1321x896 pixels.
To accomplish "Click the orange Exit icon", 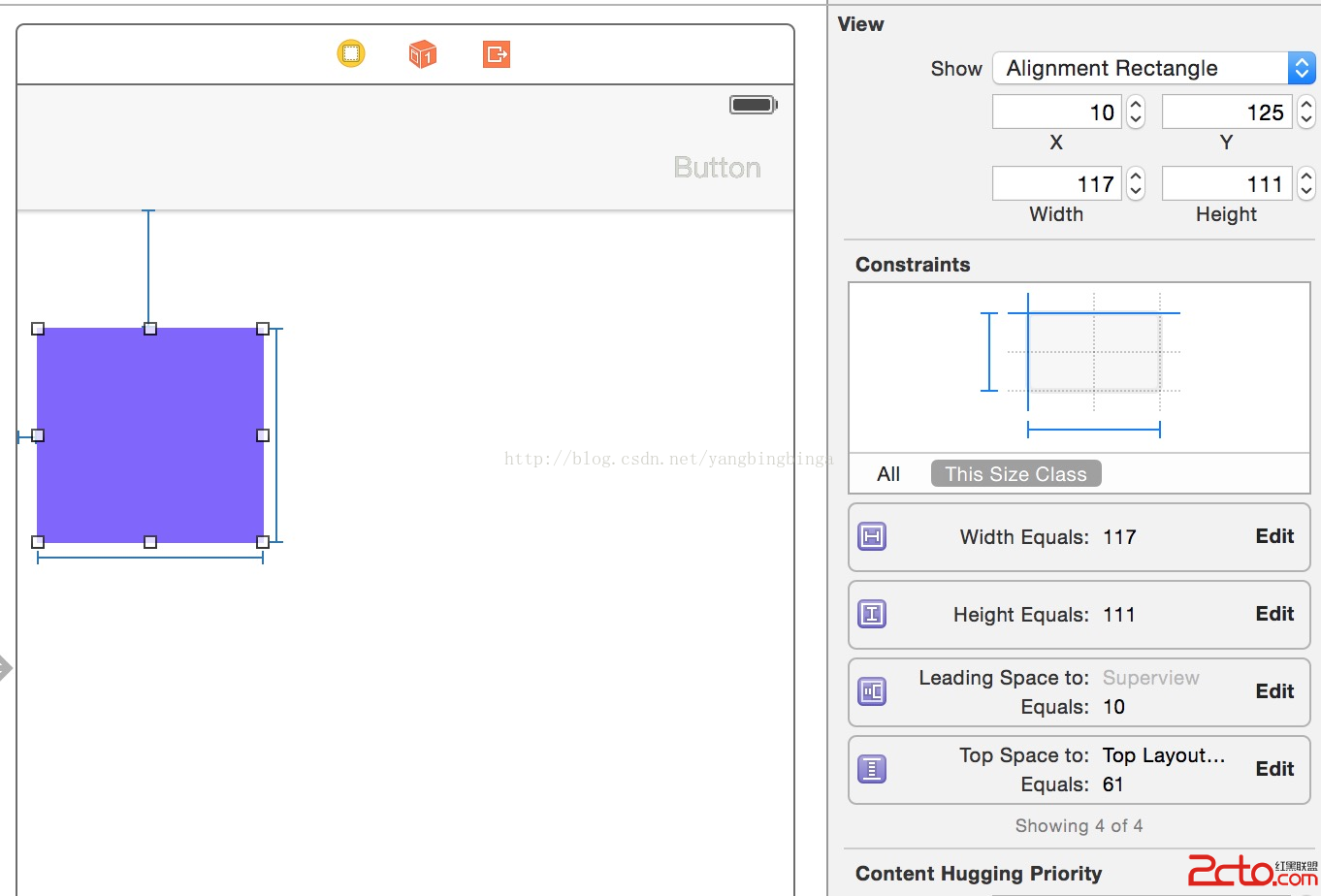I will [x=497, y=54].
